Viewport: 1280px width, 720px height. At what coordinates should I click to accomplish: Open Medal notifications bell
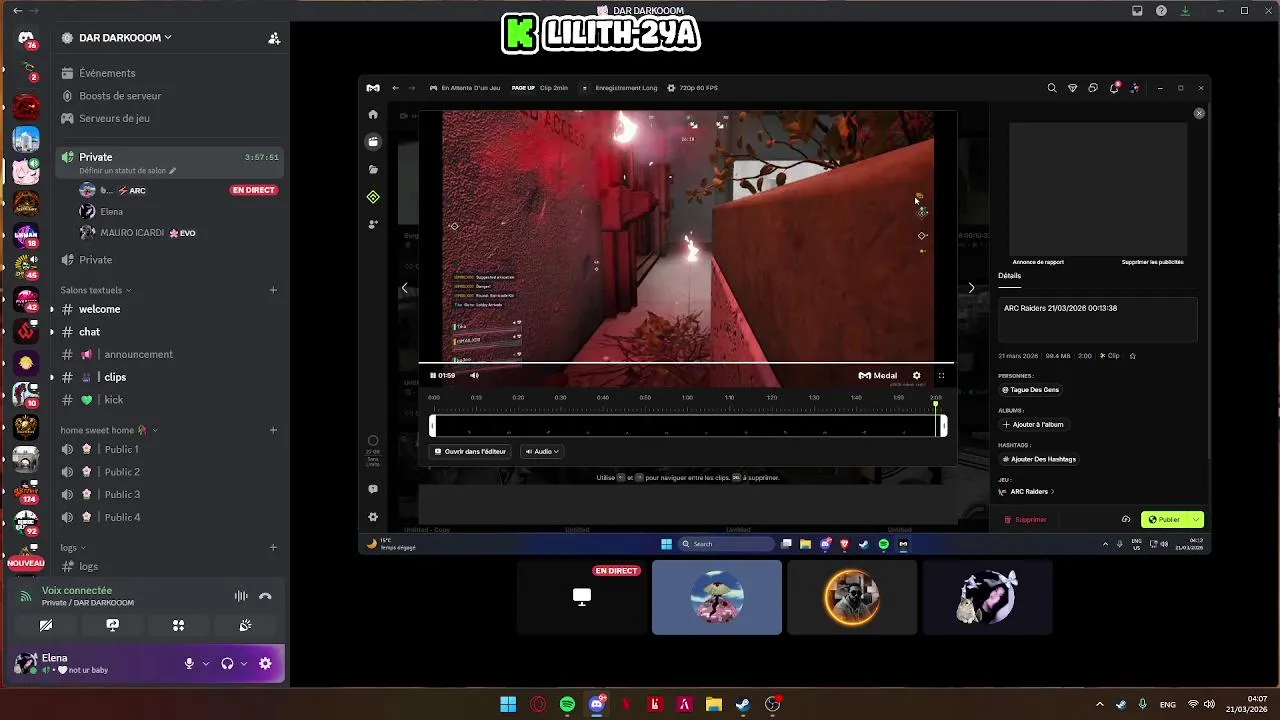point(1114,88)
